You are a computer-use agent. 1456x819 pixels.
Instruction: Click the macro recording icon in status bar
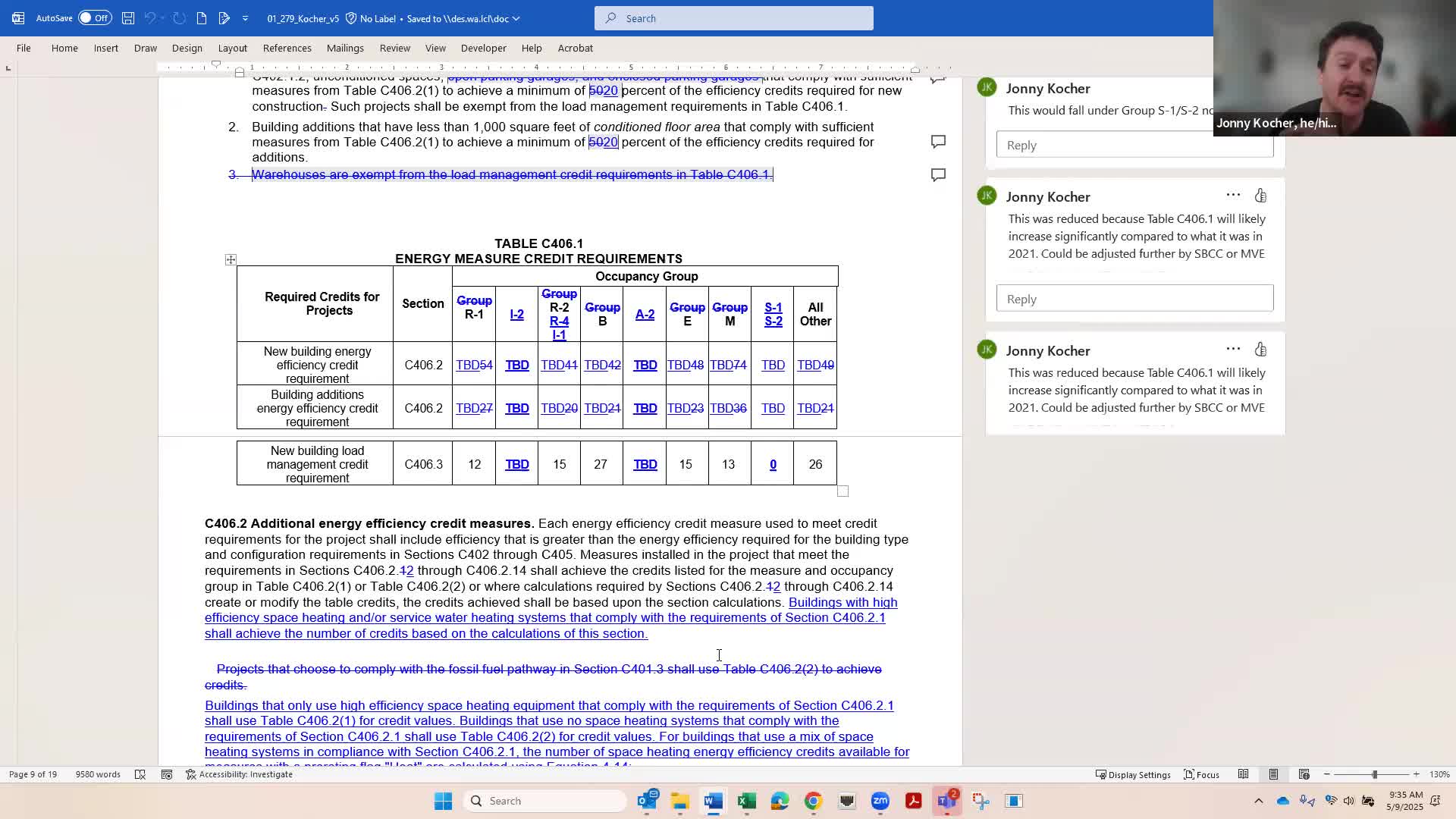tap(167, 774)
